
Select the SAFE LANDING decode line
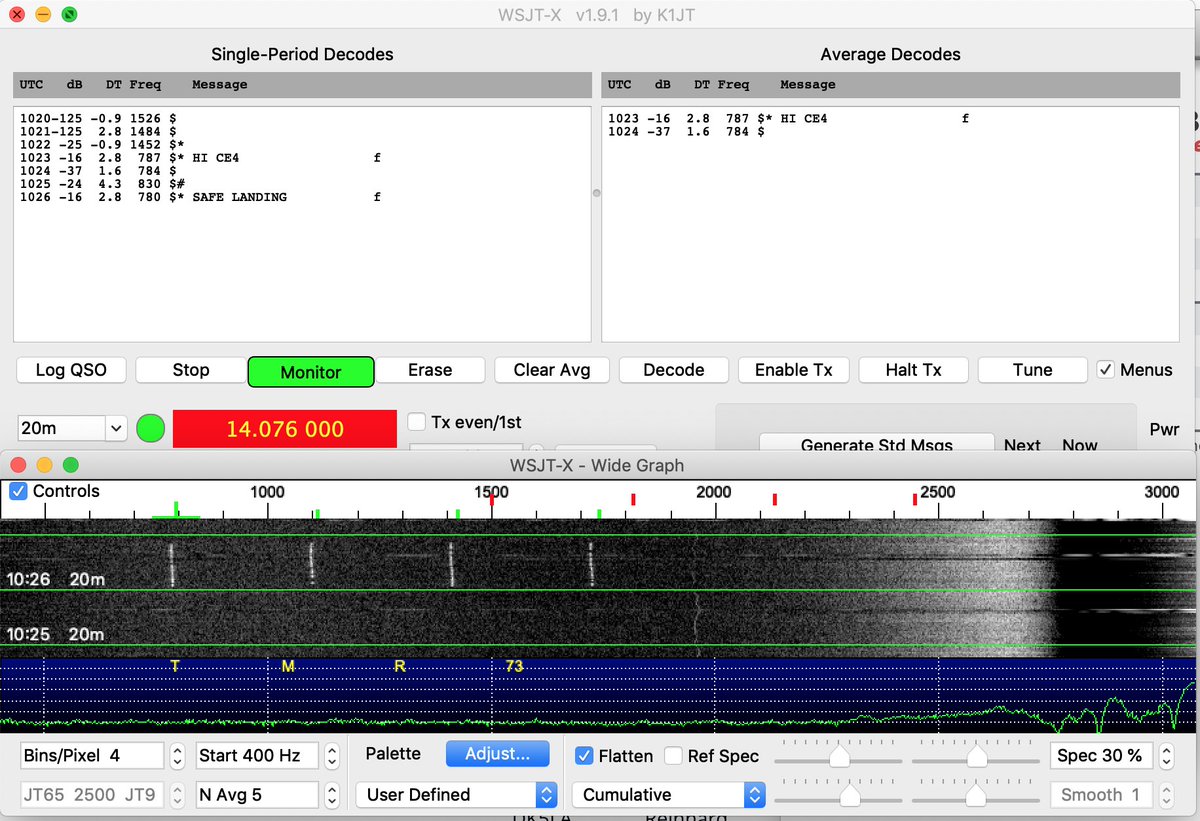[200, 197]
